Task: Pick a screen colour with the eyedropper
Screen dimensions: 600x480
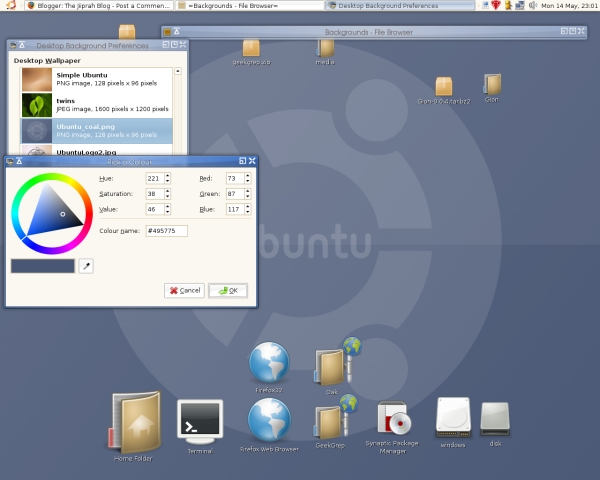Action: tap(86, 266)
